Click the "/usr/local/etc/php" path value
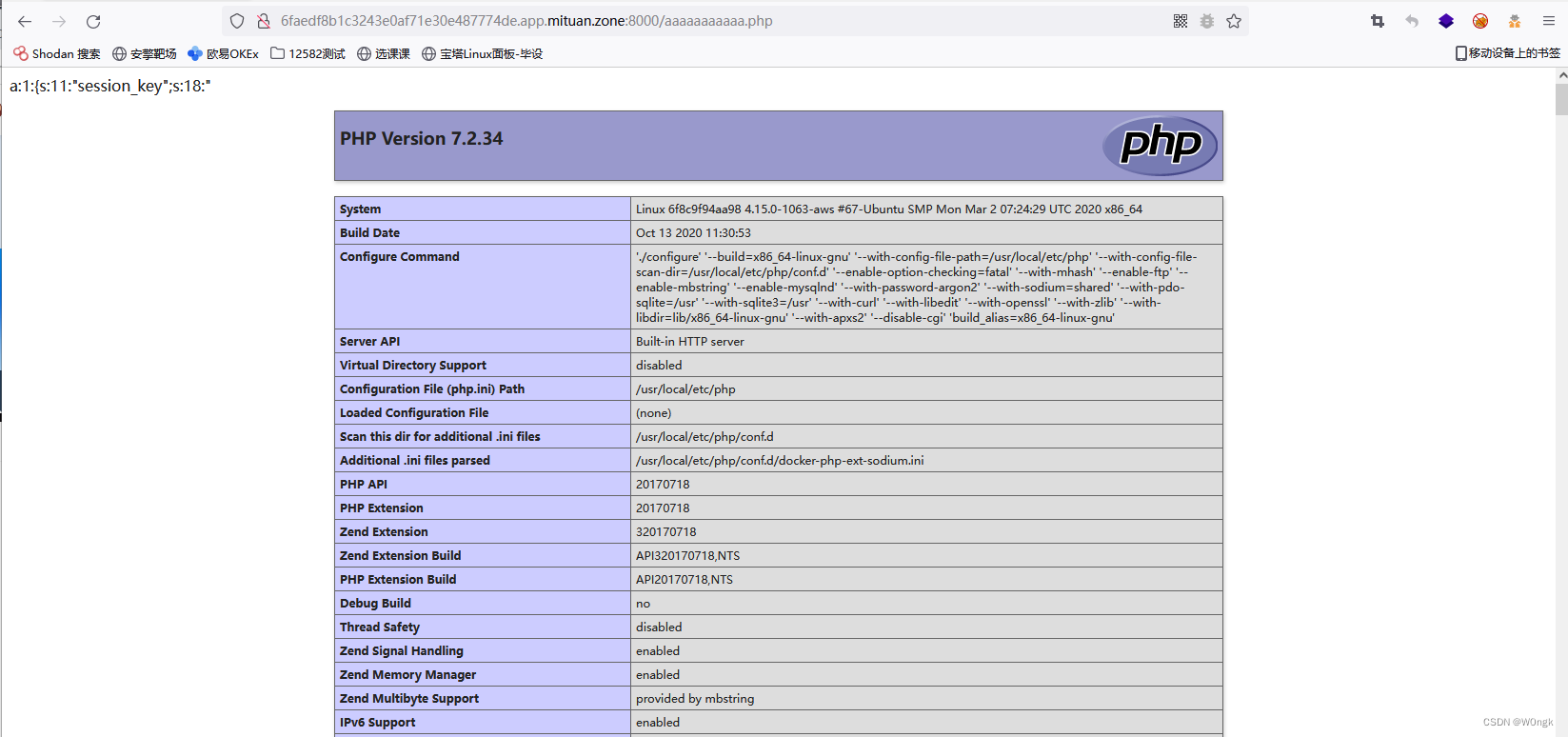 685,389
